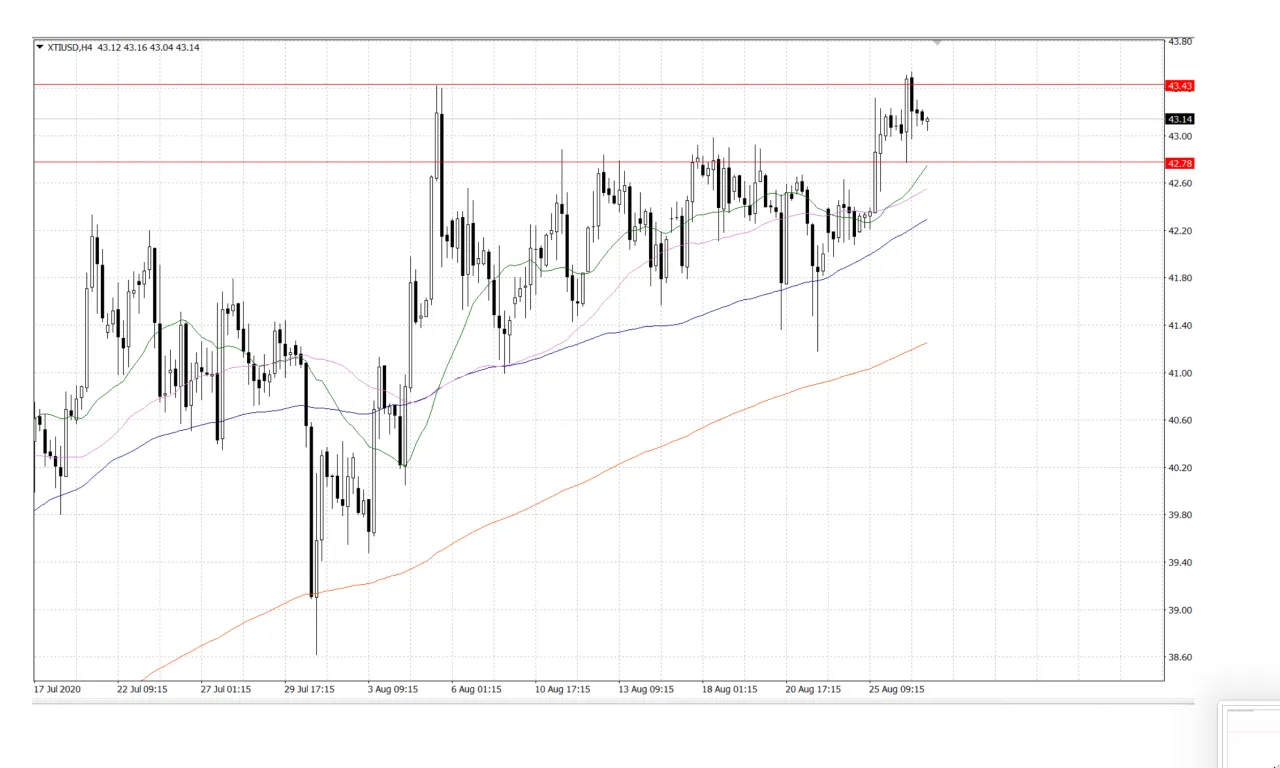This screenshot has width=1280, height=768.
Task: Click the 25 Aug 09:15 time label
Action: point(895,689)
